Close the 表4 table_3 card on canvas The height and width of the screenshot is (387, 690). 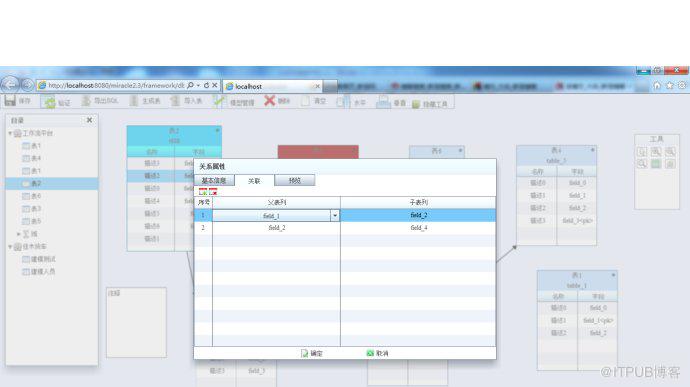pyautogui.click(x=592, y=150)
